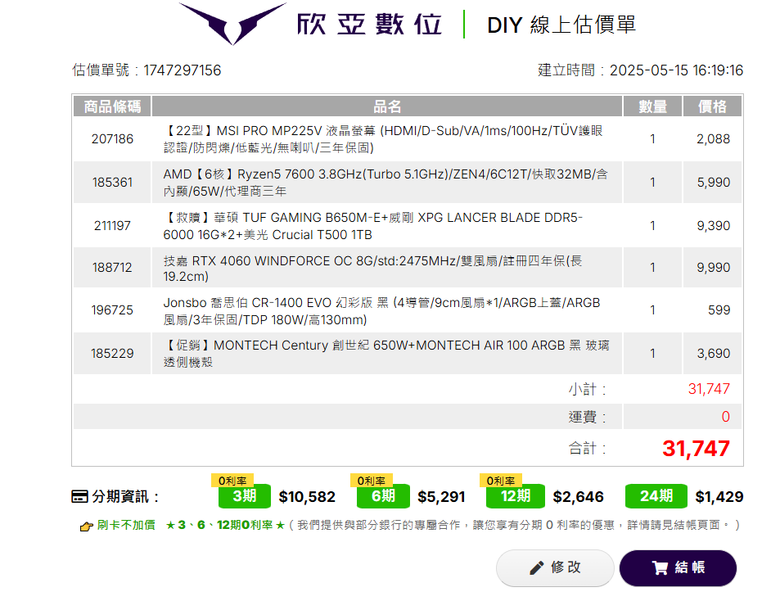
Task: Open the MSI PRO MP225V monitor item
Action: pos(387,139)
